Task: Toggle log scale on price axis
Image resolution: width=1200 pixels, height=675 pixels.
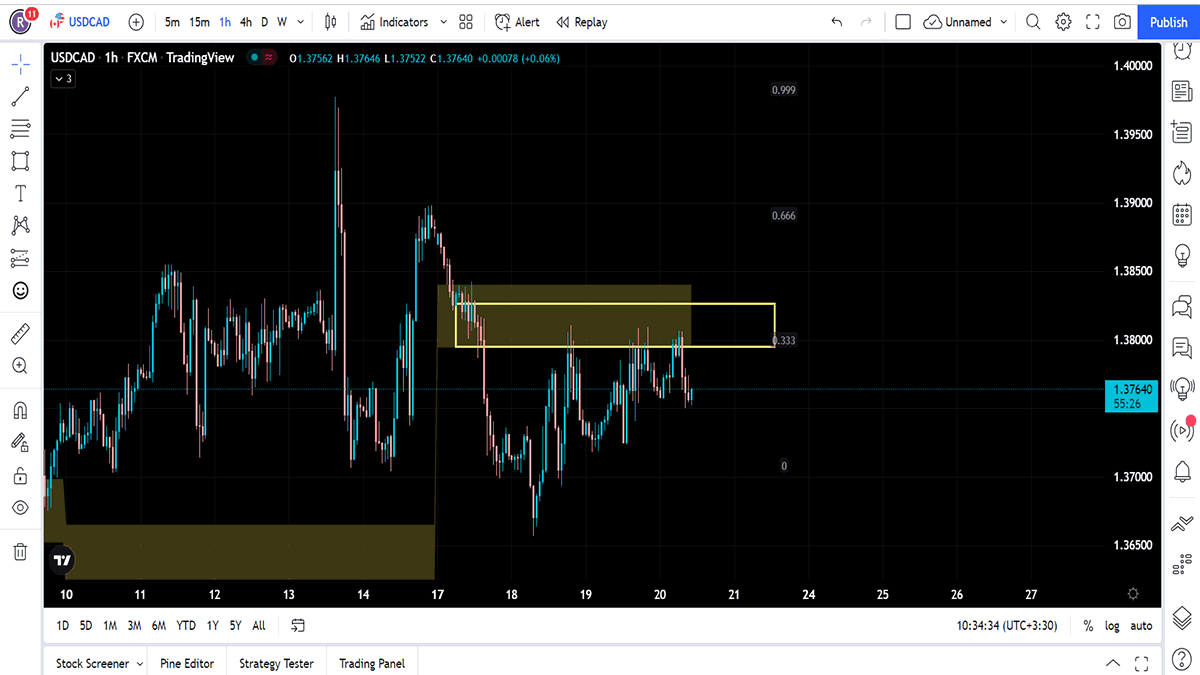Action: point(1112,626)
